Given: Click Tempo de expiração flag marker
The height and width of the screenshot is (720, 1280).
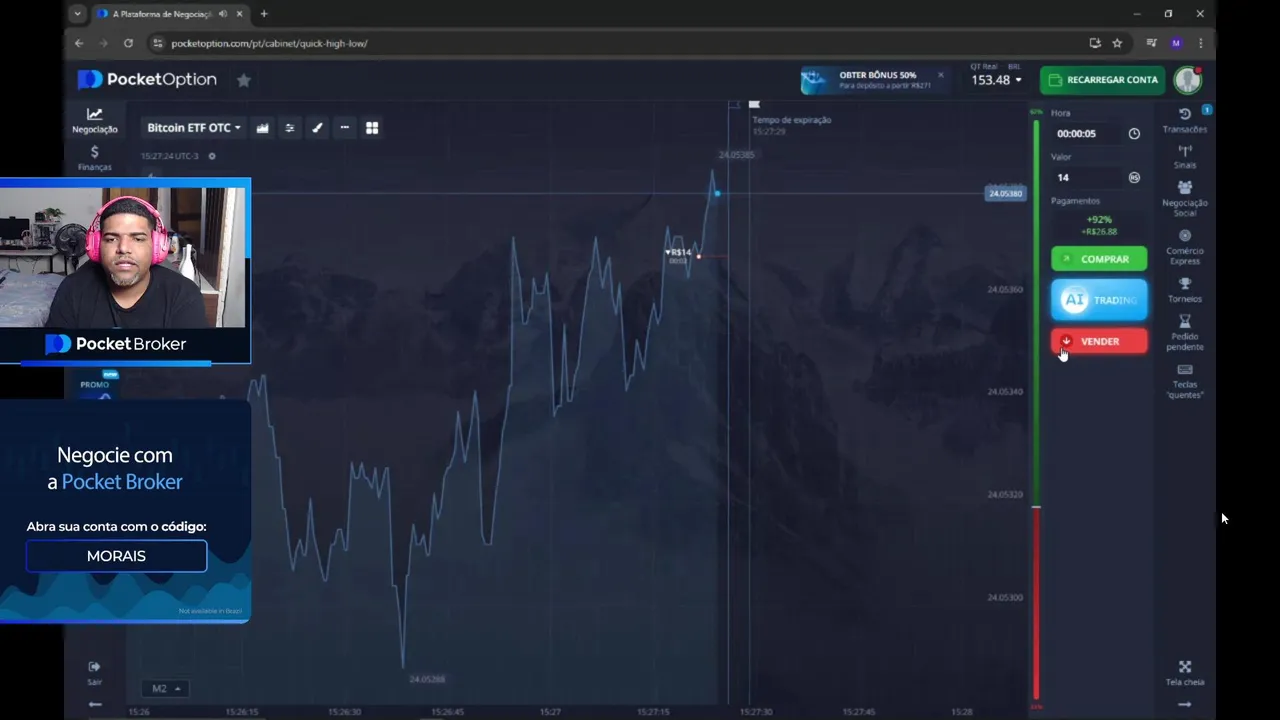Looking at the screenshot, I should (754, 104).
